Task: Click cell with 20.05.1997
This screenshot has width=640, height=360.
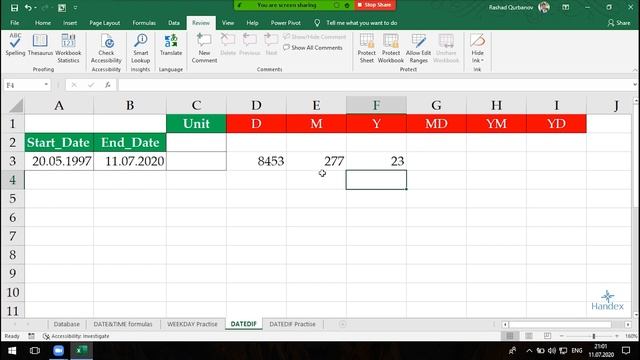Action: [59, 161]
